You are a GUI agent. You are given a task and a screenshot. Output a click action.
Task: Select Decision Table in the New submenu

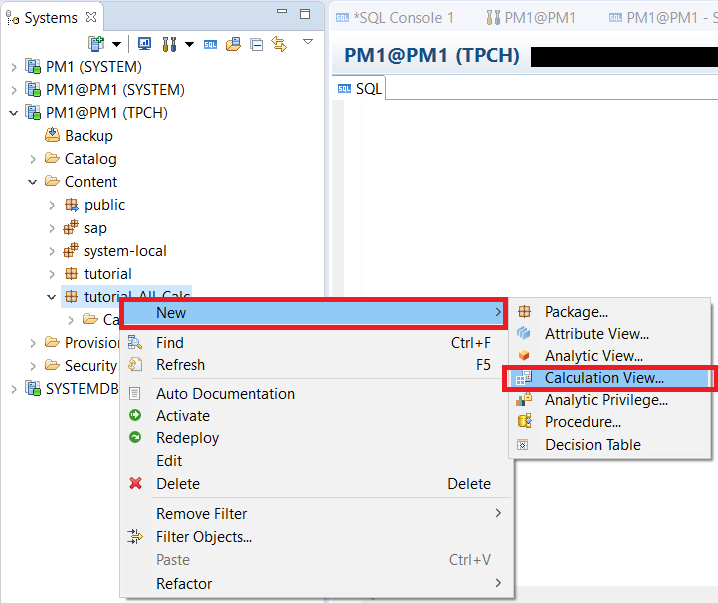610,445
